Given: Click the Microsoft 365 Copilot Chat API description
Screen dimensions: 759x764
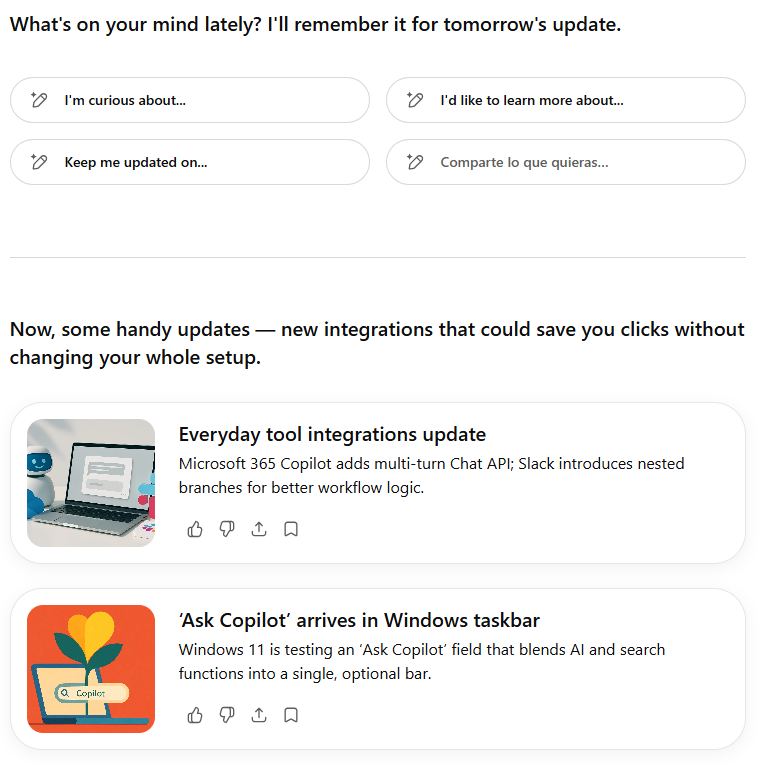Looking at the screenshot, I should (431, 476).
